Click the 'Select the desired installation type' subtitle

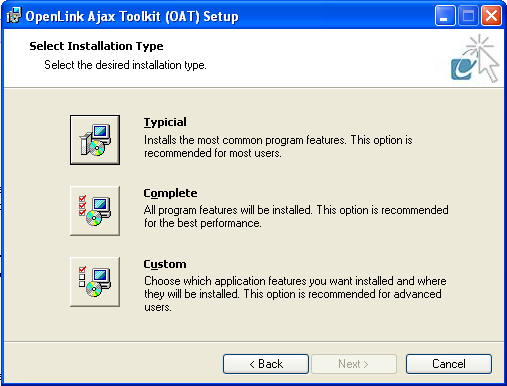(125, 65)
